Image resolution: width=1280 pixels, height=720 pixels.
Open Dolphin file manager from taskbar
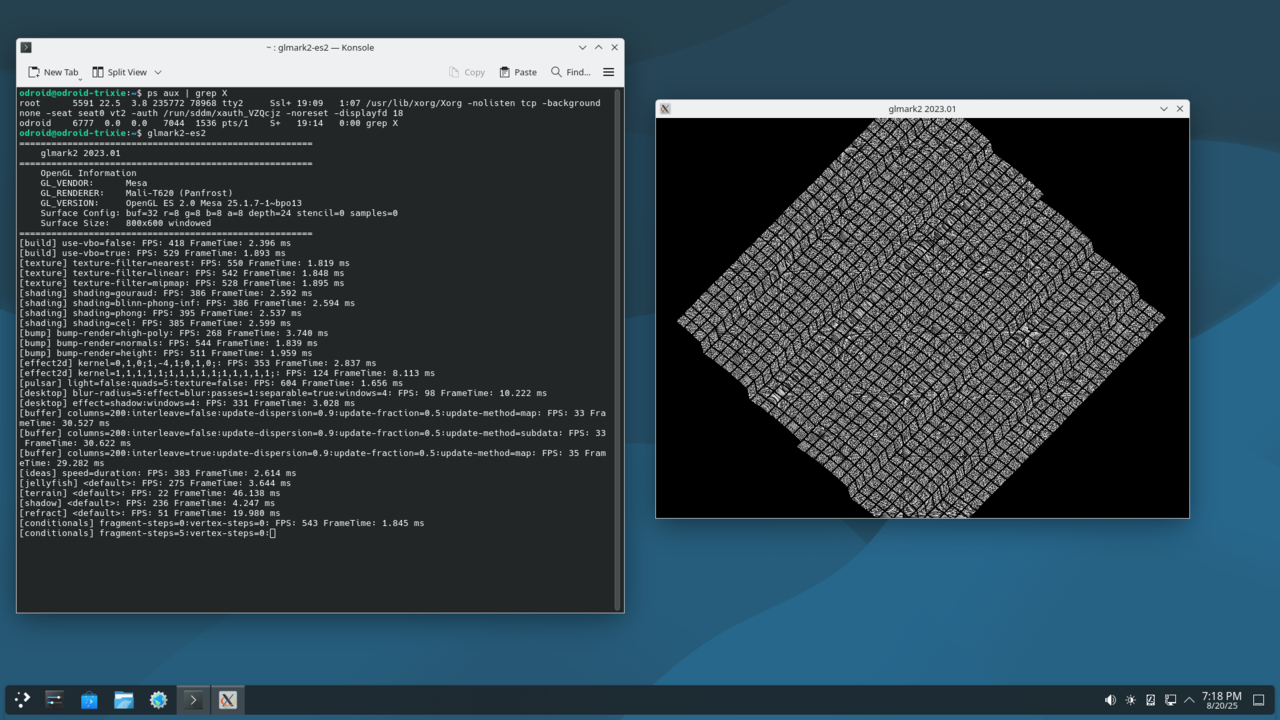point(124,700)
